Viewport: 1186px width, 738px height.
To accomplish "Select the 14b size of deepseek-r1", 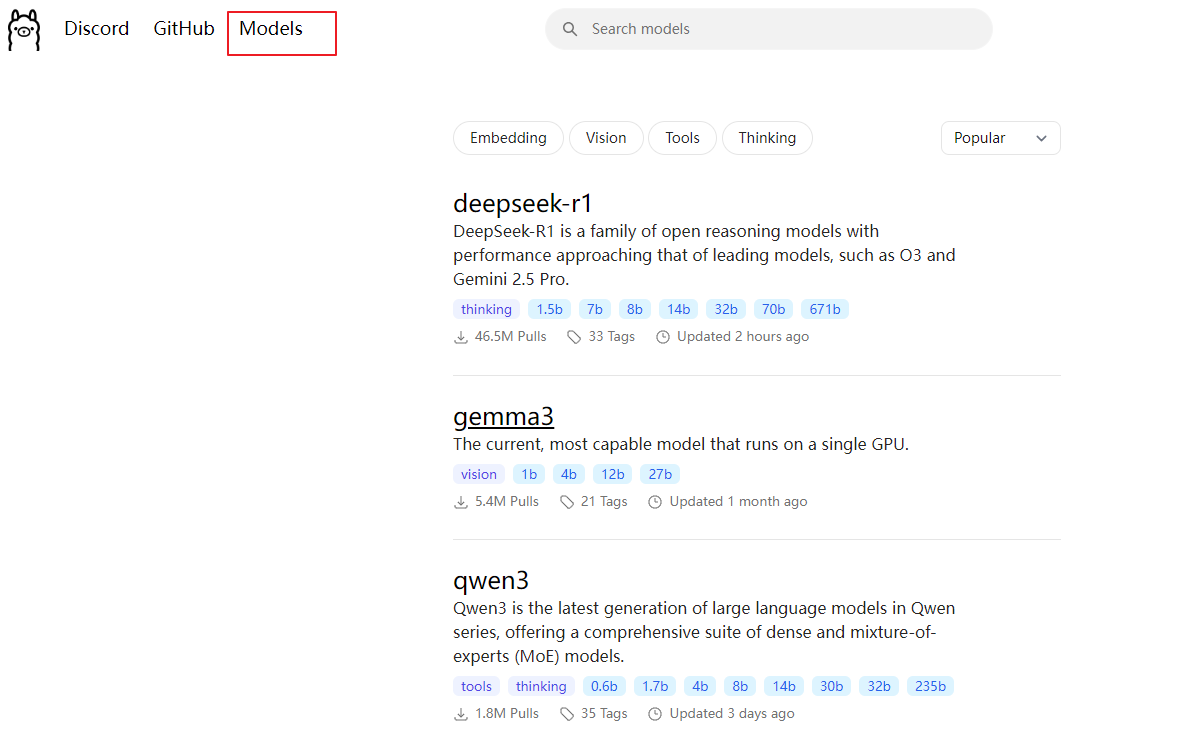I will 678,309.
